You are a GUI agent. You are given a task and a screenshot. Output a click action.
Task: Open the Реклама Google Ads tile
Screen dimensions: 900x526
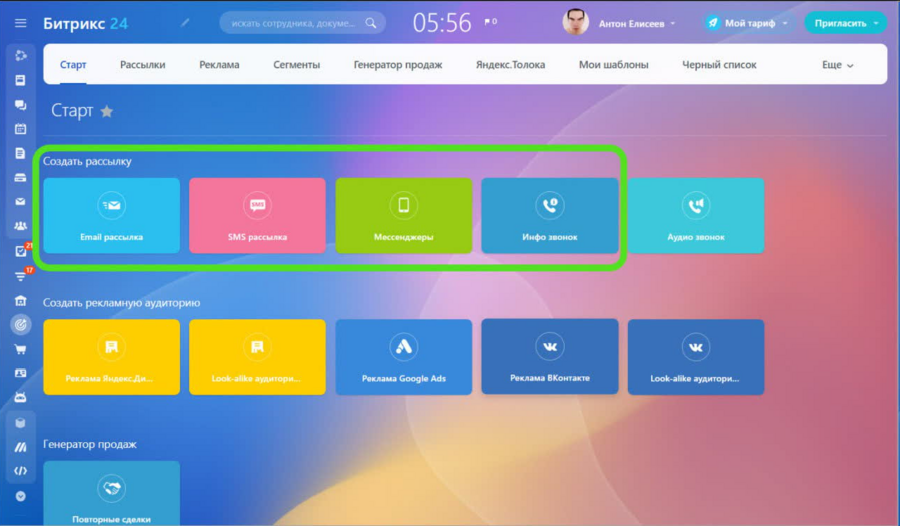[404, 357]
